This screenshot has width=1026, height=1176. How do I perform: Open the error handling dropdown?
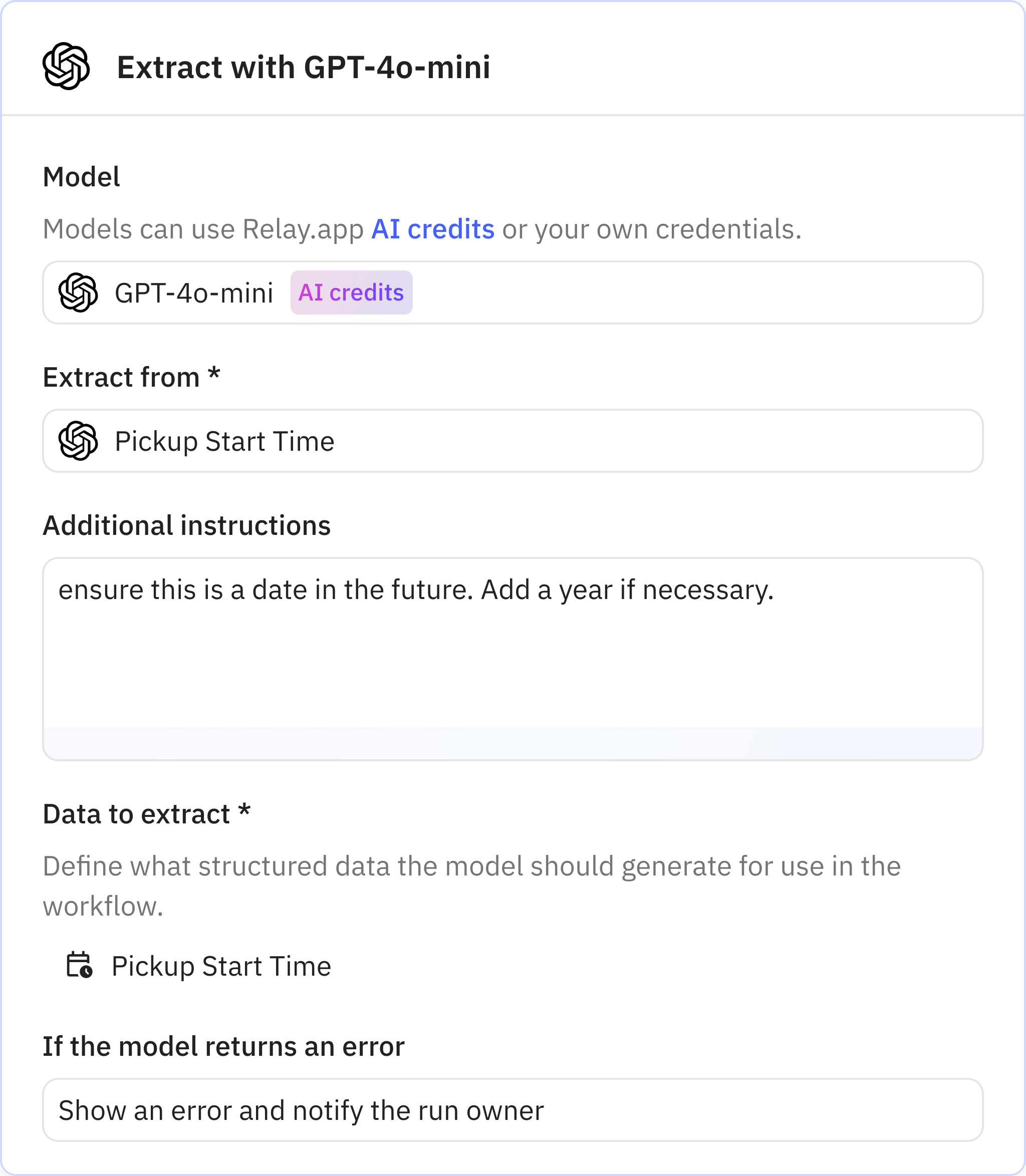coord(513,1110)
